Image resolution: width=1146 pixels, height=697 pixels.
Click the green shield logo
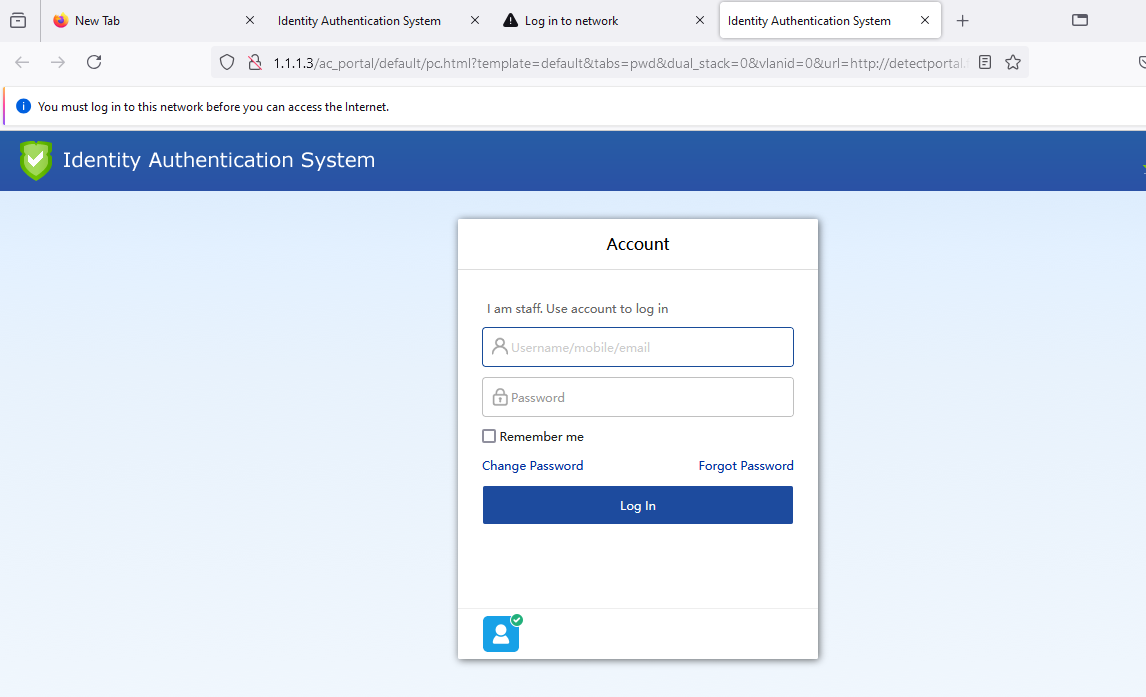(x=36, y=160)
